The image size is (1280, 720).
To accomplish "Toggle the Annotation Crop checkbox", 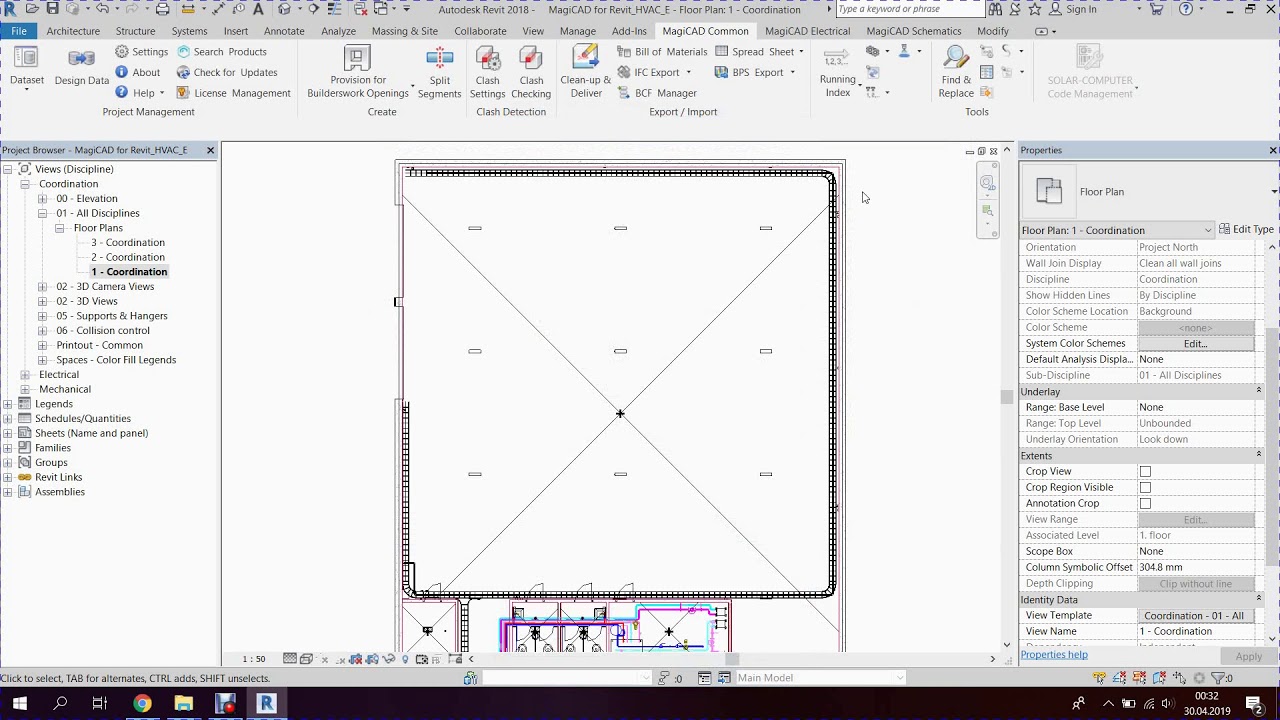I will tap(1145, 503).
